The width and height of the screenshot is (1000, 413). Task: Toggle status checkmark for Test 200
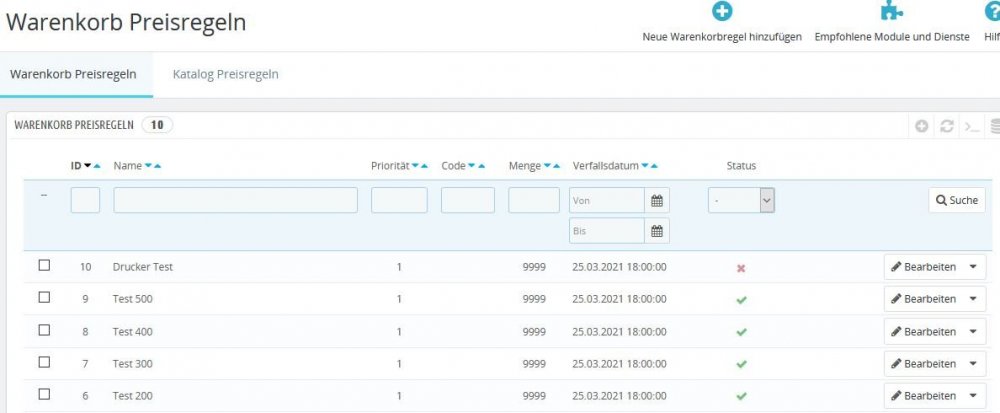point(741,396)
